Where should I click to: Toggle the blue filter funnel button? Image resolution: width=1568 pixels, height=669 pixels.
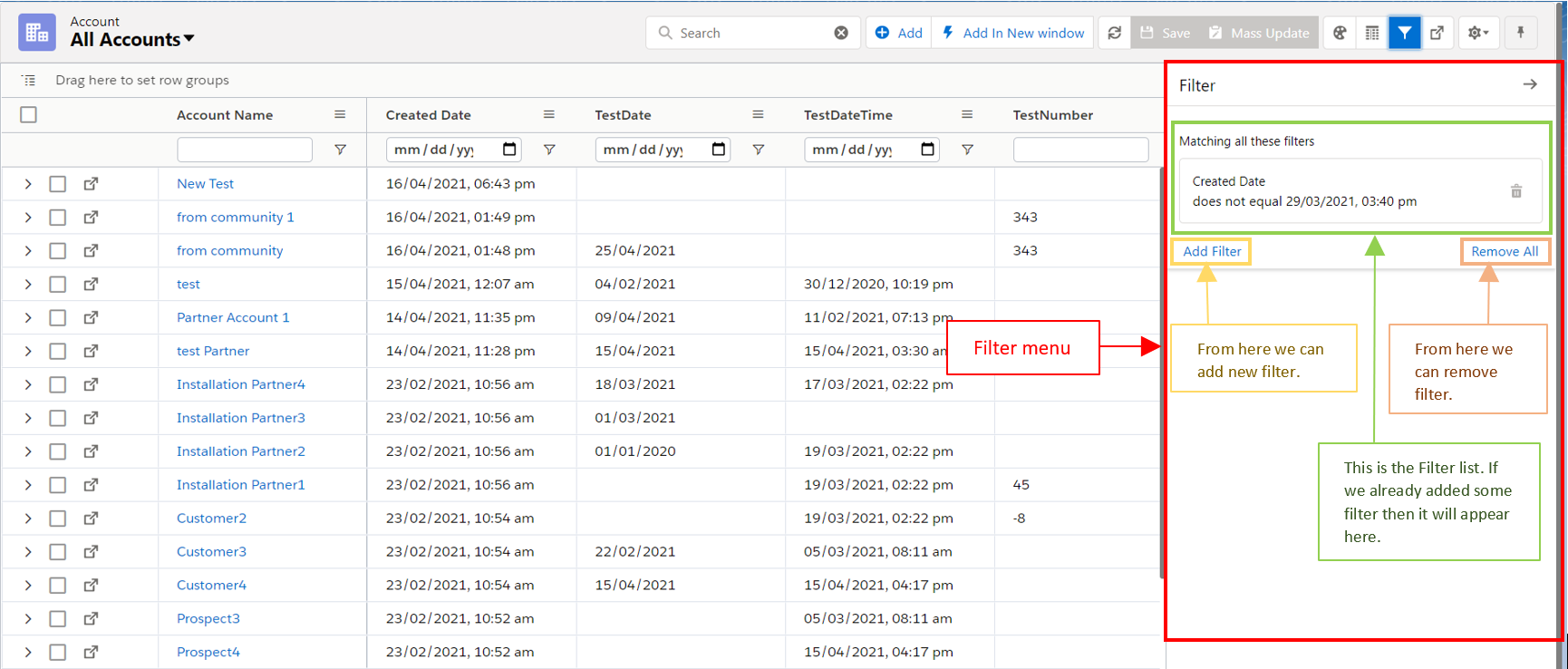point(1404,34)
